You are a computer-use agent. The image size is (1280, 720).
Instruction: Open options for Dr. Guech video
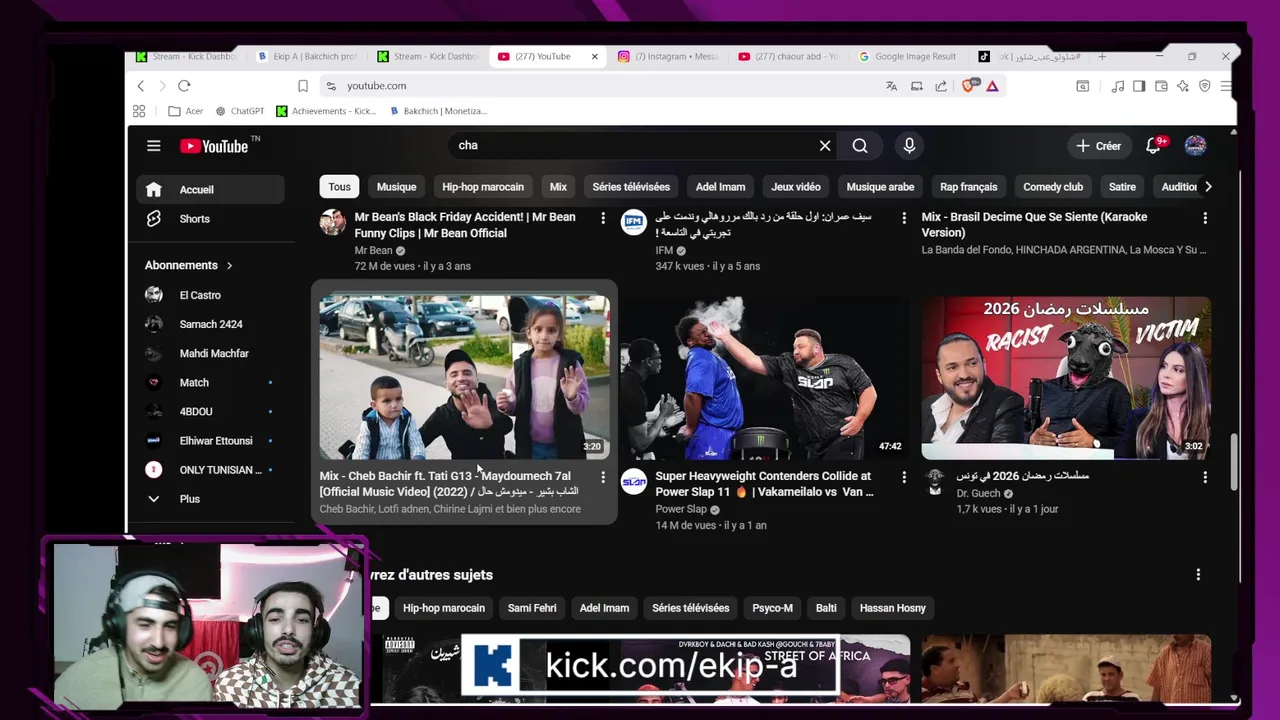pyautogui.click(x=1204, y=478)
